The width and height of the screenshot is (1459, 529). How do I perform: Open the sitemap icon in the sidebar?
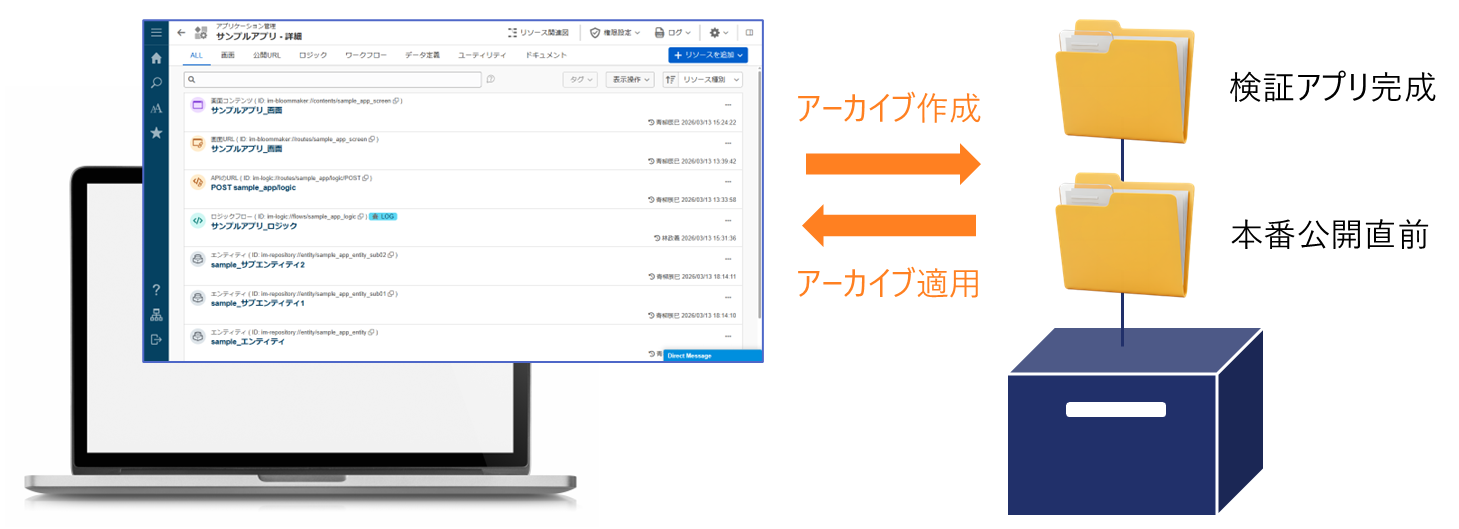156,315
